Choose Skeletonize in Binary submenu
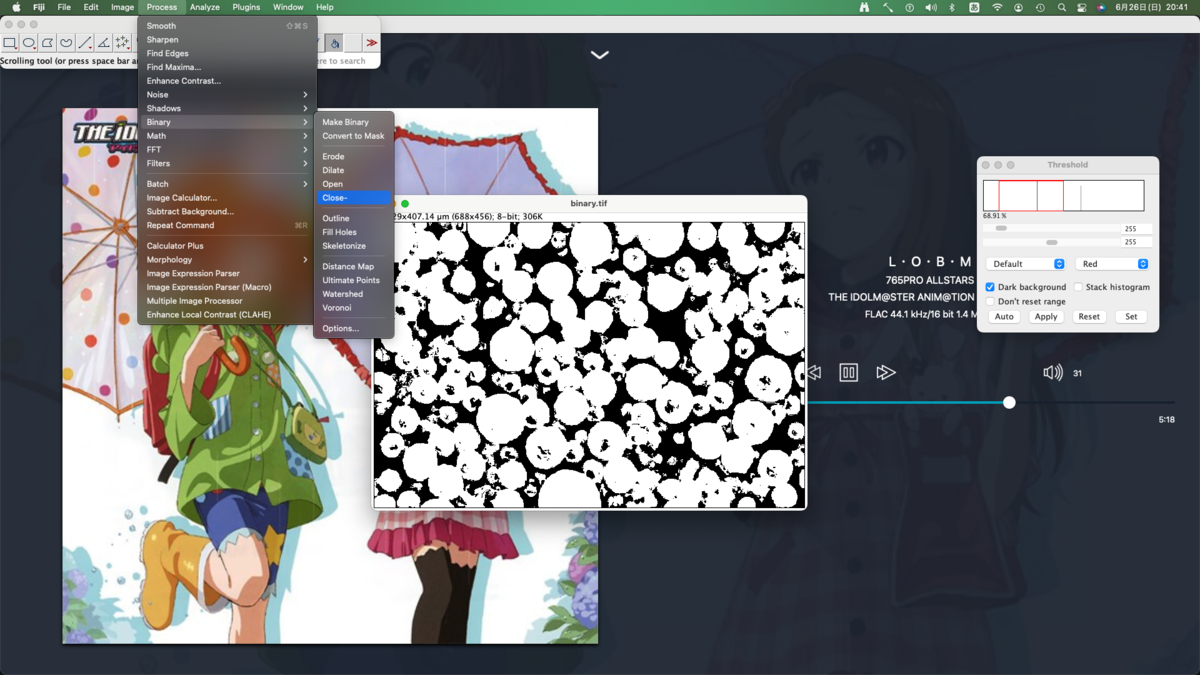 coord(354,246)
